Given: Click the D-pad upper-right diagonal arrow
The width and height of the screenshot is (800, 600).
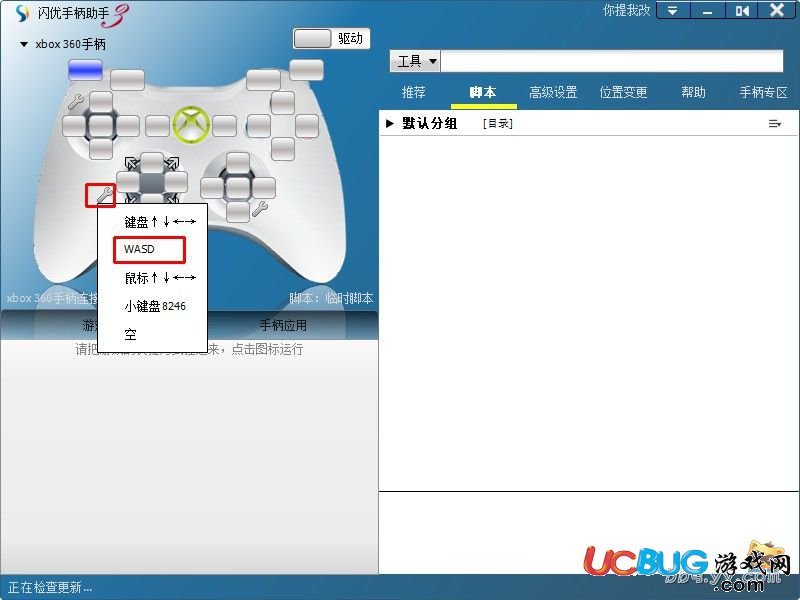Looking at the screenshot, I should point(172,163).
